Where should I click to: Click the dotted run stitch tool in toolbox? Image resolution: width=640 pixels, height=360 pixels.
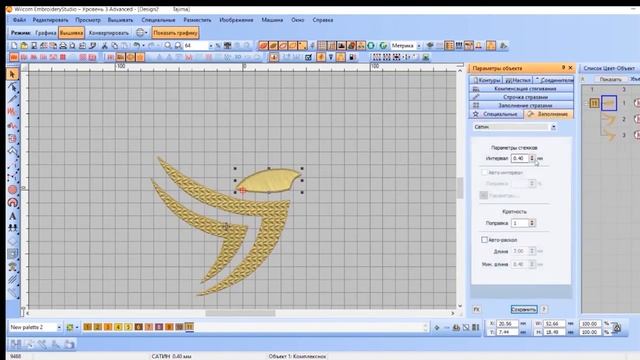tap(13, 164)
